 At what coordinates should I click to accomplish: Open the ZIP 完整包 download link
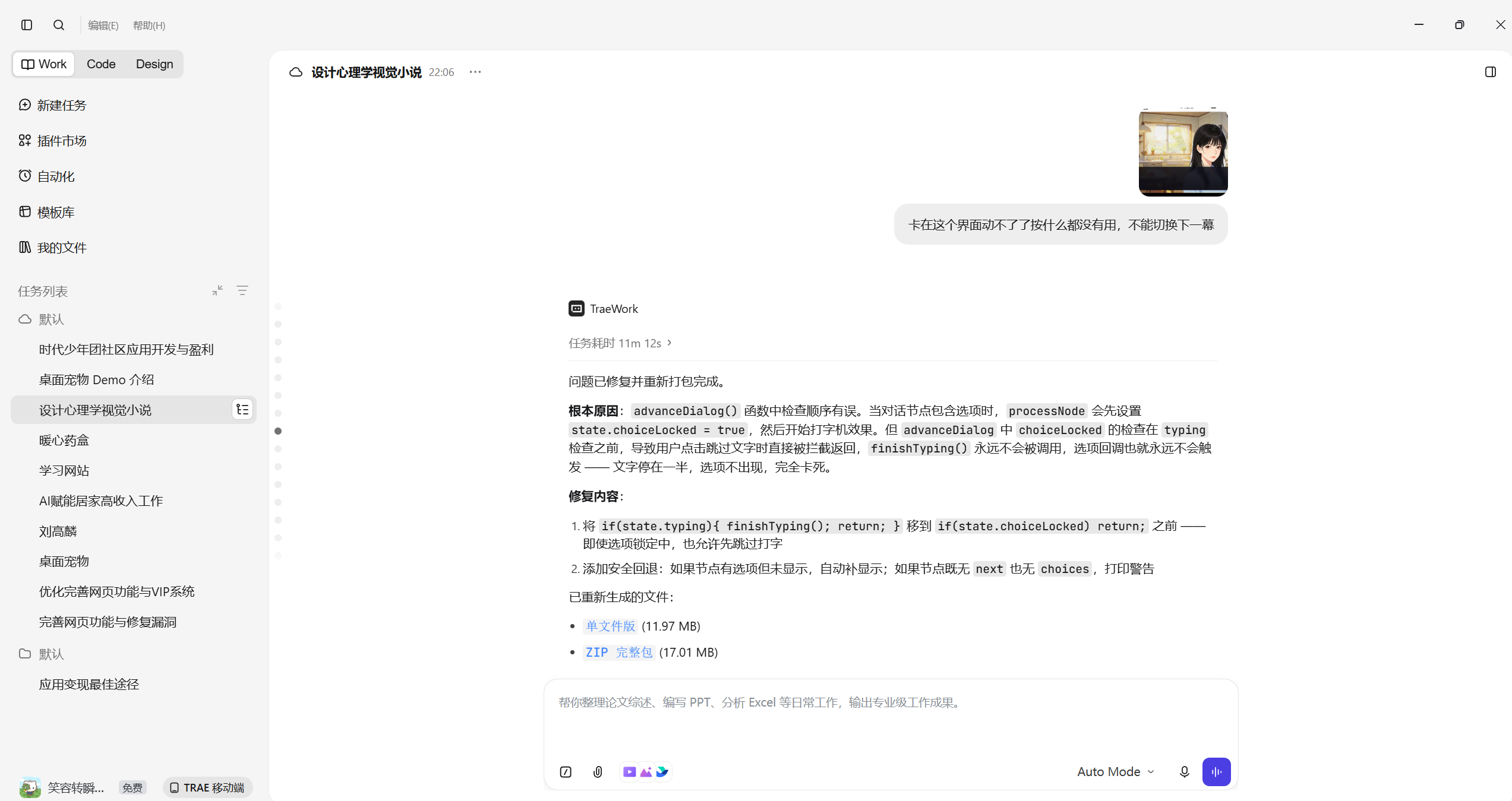coord(618,652)
